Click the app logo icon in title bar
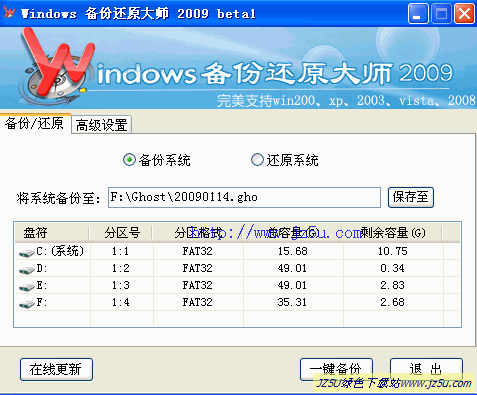This screenshot has width=477, height=395. click(9, 13)
